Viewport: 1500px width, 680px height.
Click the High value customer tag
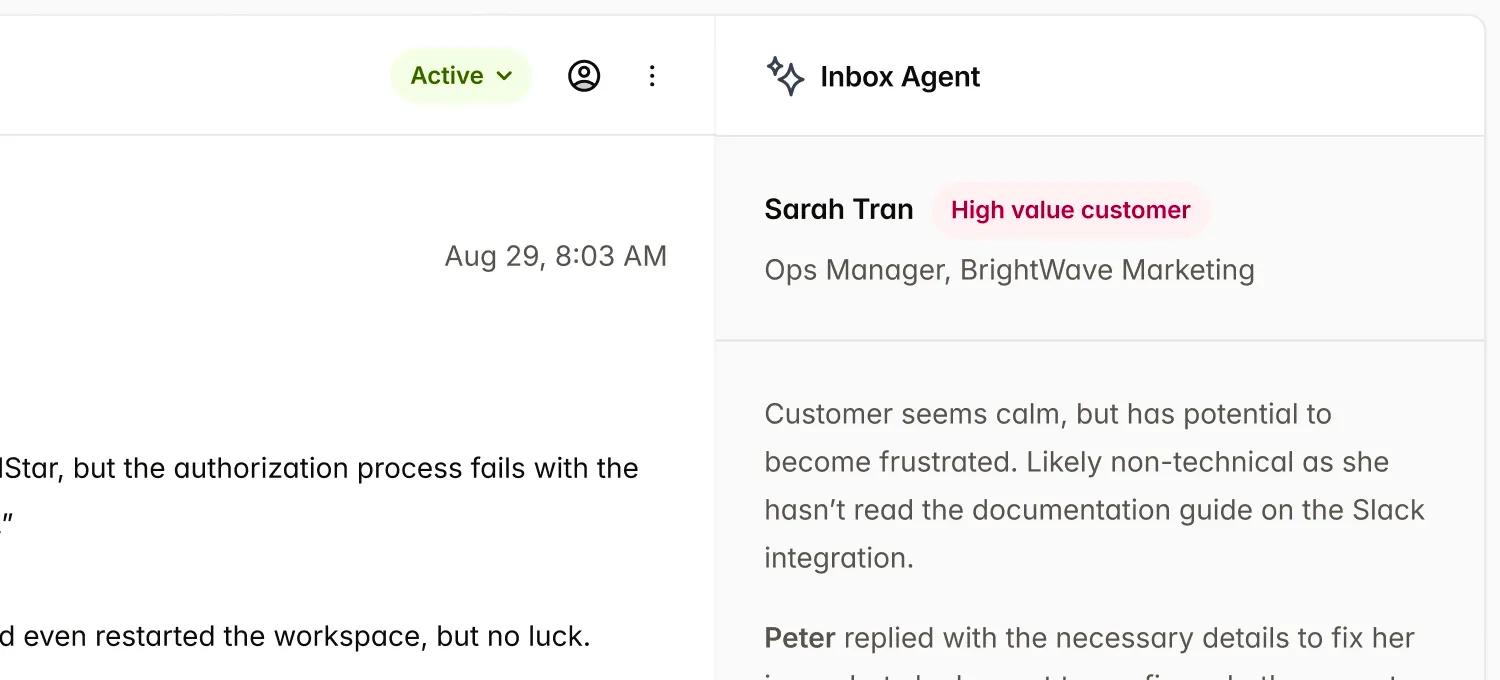(1070, 210)
